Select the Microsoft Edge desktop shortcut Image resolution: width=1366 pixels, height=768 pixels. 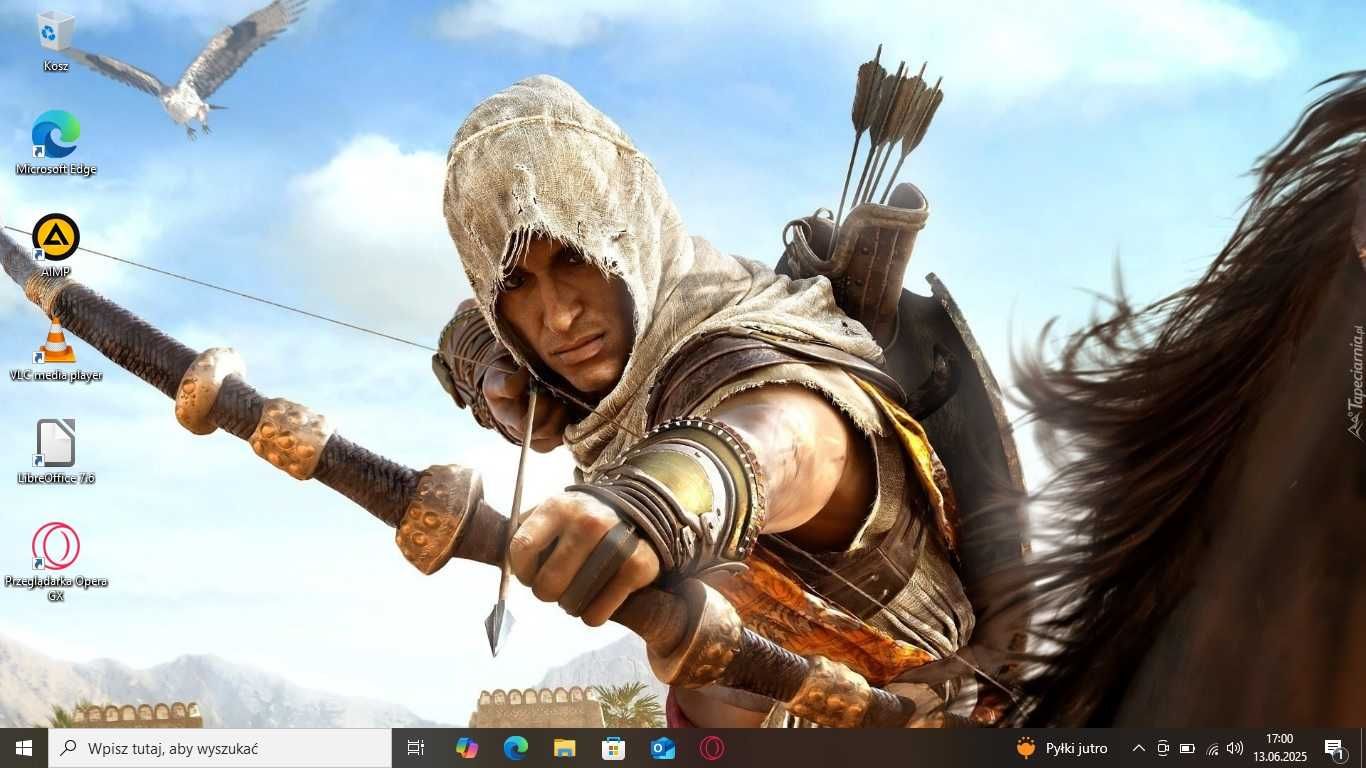click(56, 143)
